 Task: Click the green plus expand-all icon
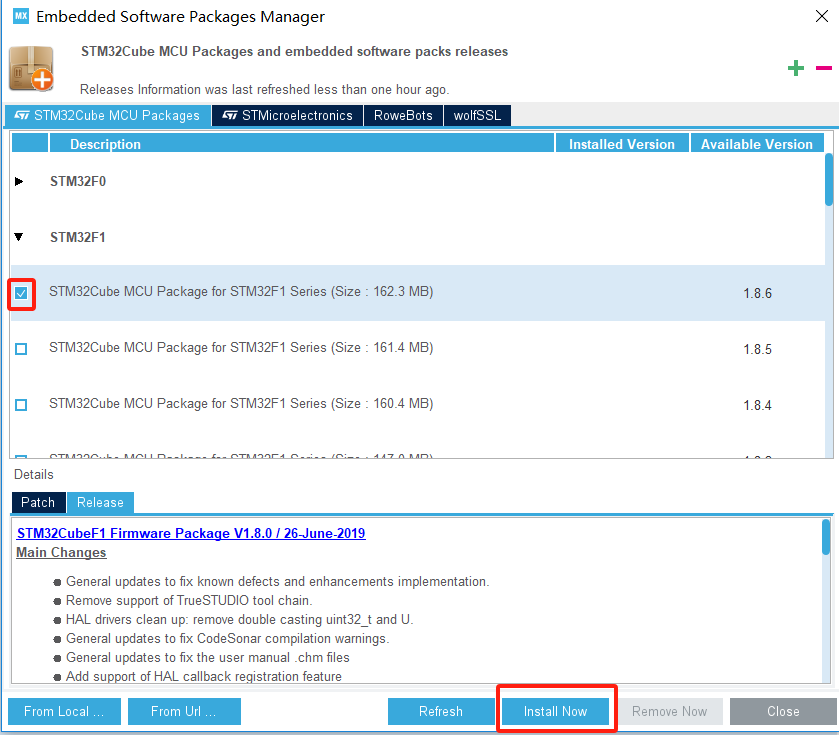pyautogui.click(x=796, y=68)
